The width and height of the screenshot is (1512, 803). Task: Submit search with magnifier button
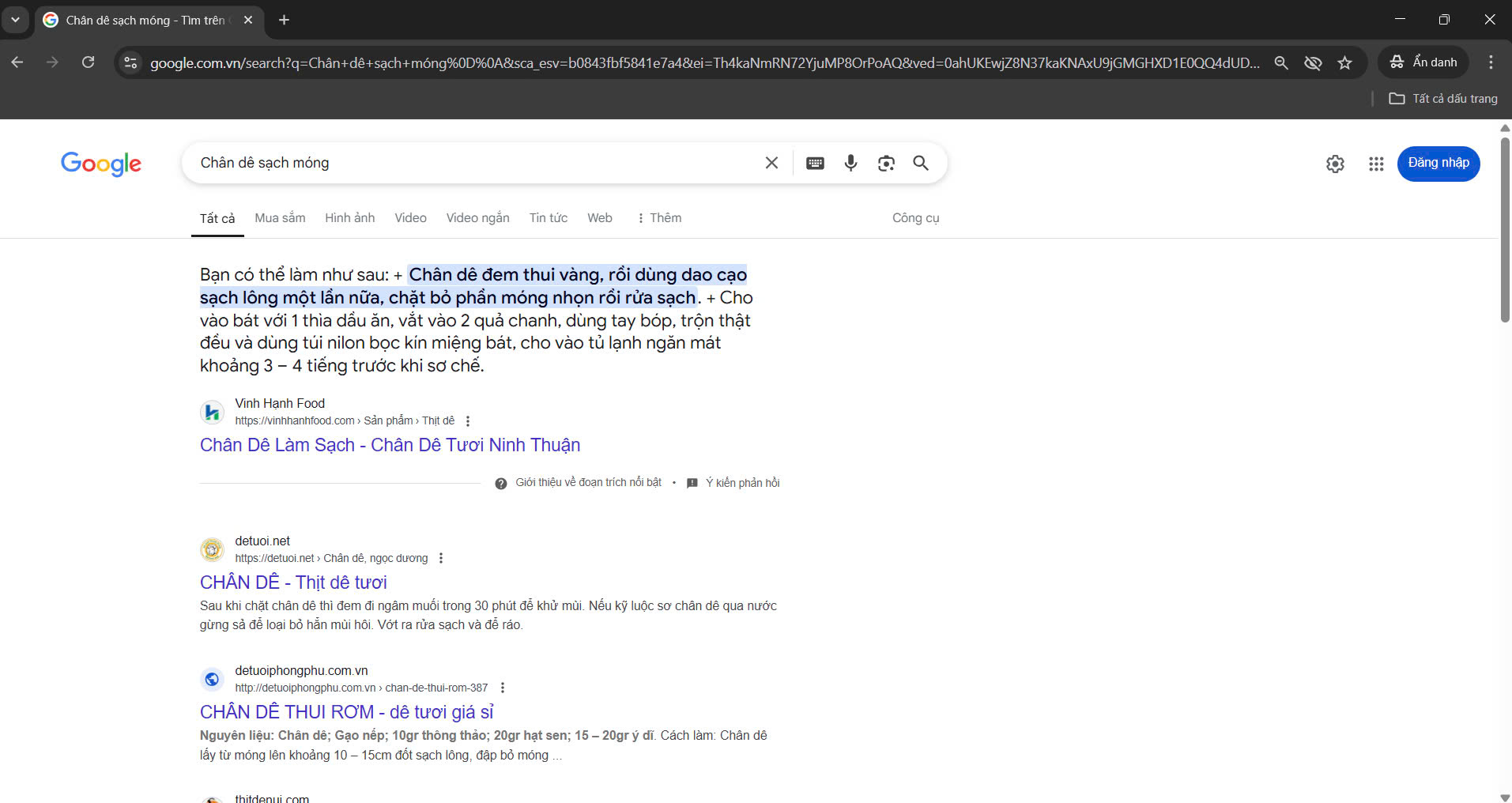(921, 163)
